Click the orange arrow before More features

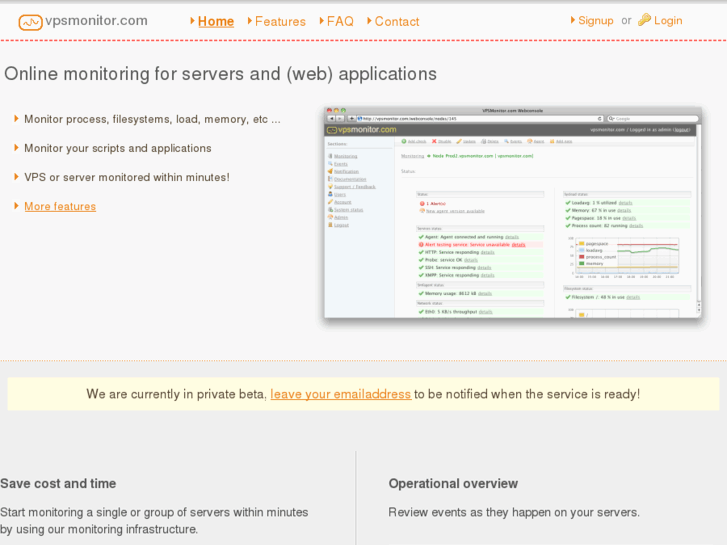[x=17, y=205]
